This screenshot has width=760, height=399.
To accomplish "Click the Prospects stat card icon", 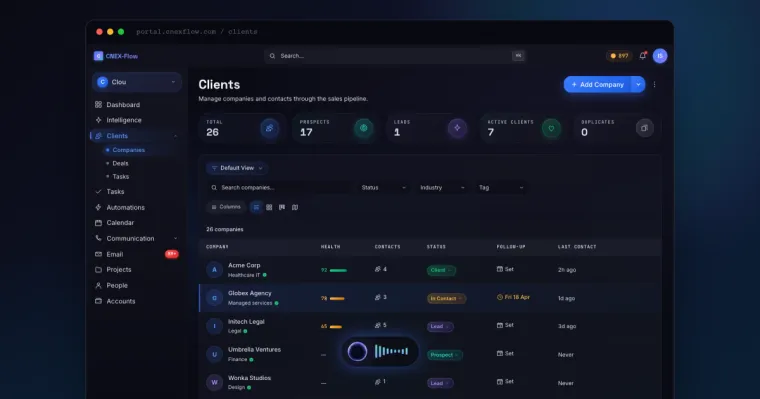I will [x=363, y=128].
